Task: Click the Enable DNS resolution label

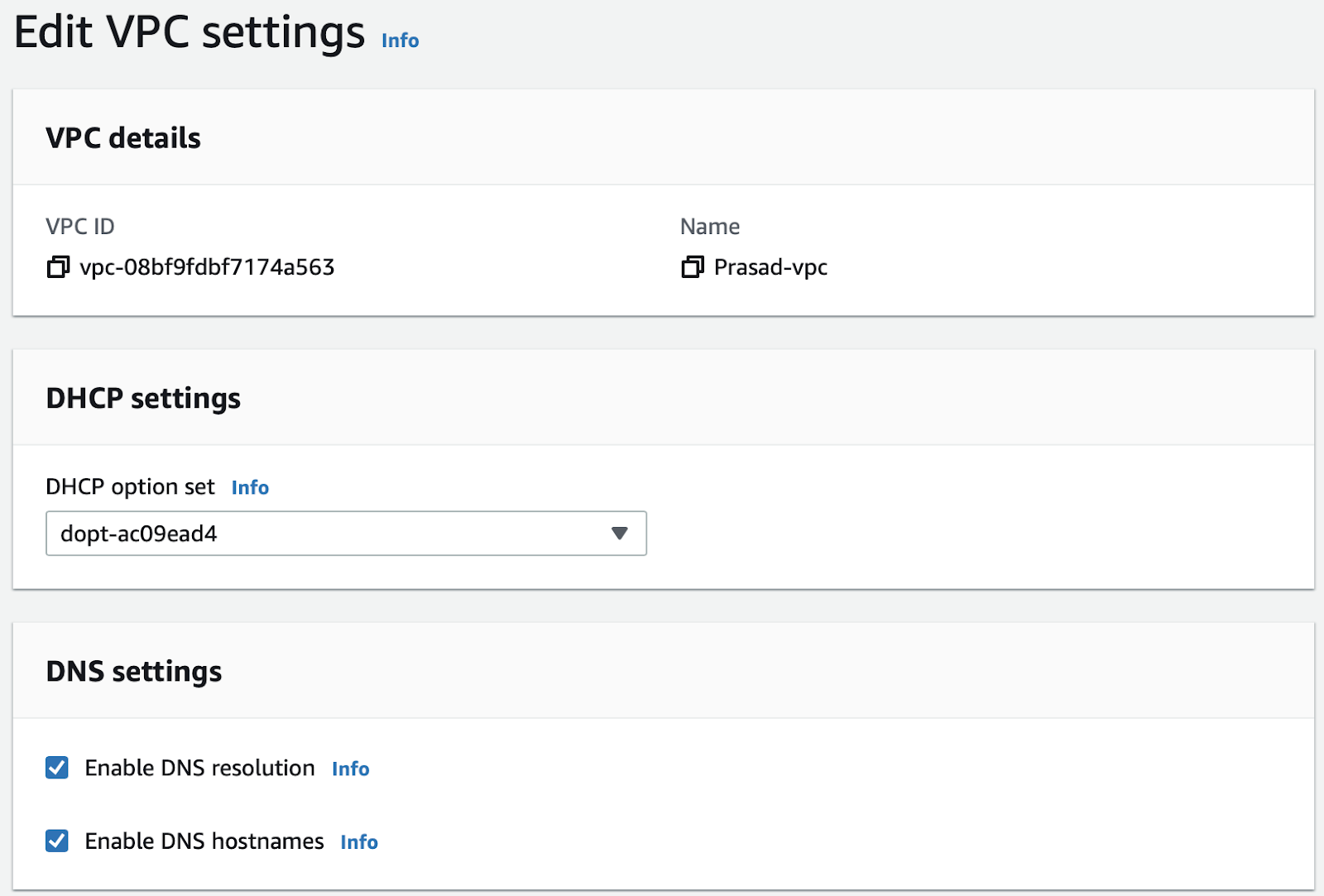Action: click(199, 768)
